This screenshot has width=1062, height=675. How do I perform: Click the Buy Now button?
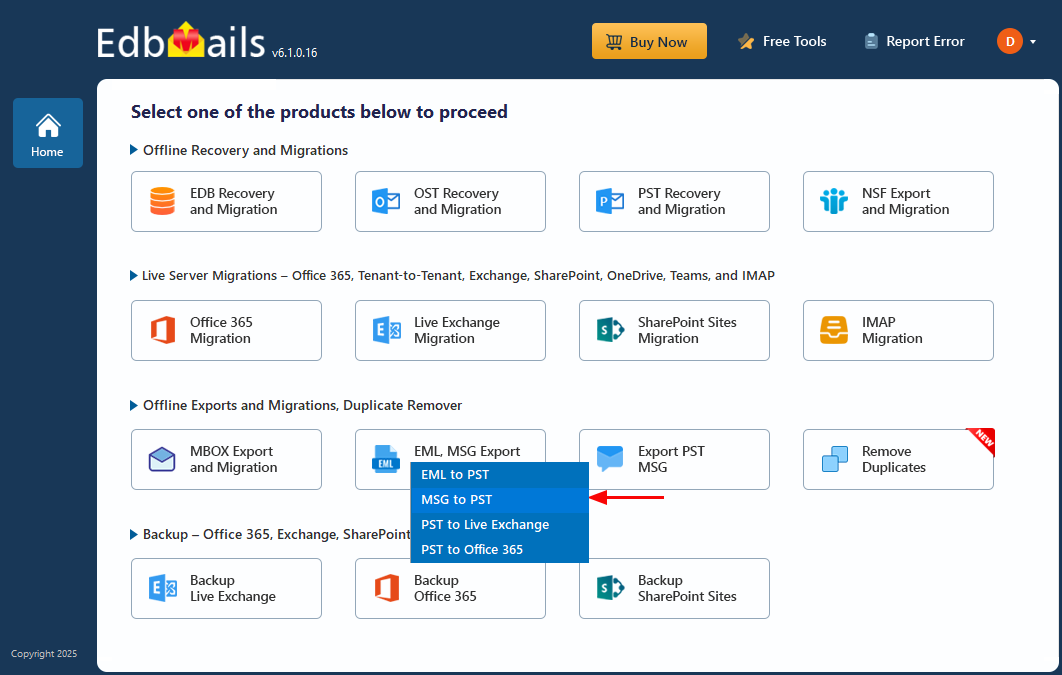[x=650, y=41]
